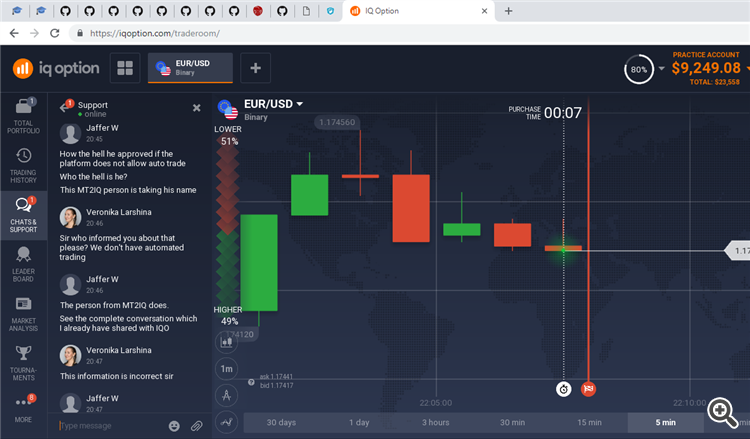This screenshot has height=439, width=750.
Task: Click the ask/bid help question icon
Action: [x=251, y=382]
